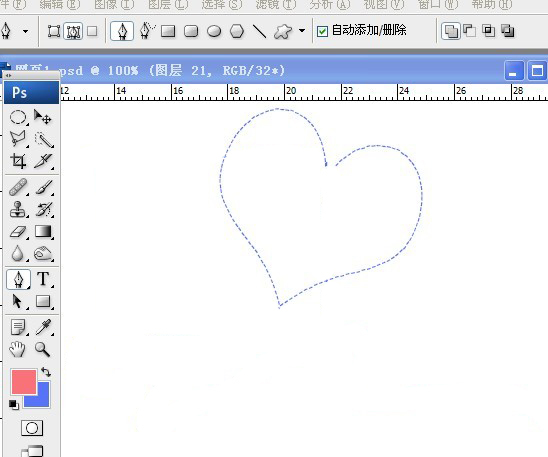The height and width of the screenshot is (457, 548).
Task: Choose the Eyedropper tool
Action: pyautogui.click(x=43, y=327)
